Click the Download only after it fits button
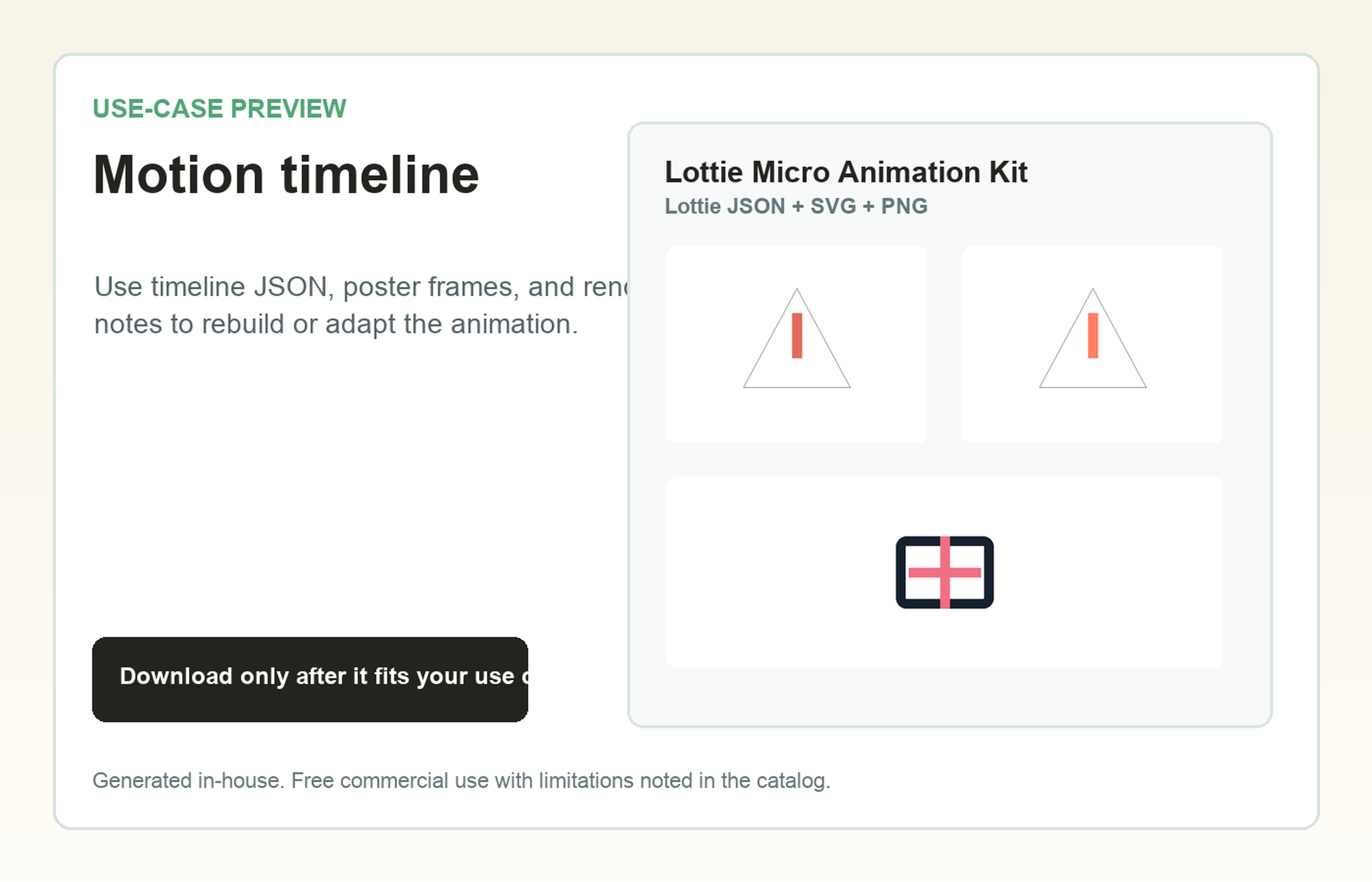The width and height of the screenshot is (1372, 882). point(310,679)
